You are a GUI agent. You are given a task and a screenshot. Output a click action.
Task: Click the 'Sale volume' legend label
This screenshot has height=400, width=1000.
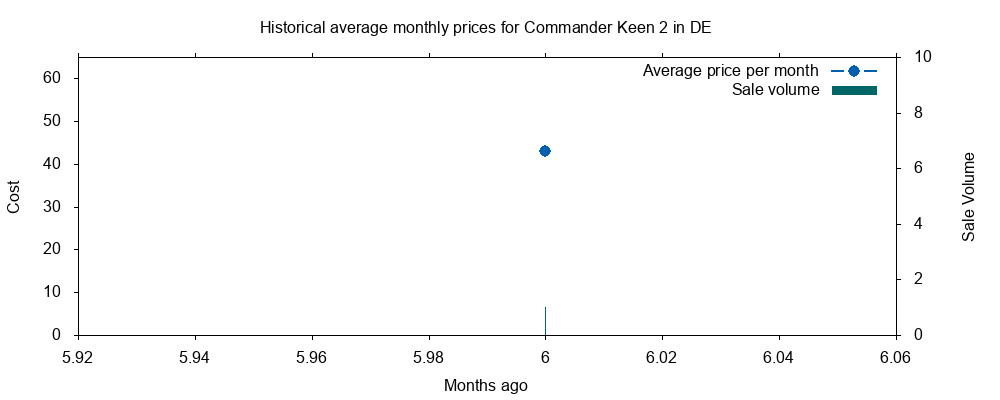[775, 91]
